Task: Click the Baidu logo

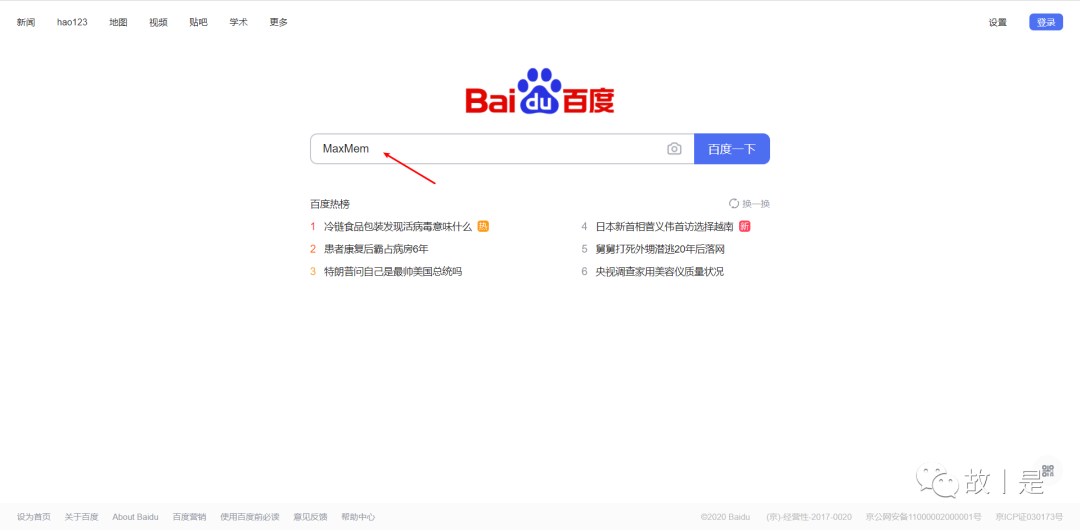Action: pyautogui.click(x=539, y=91)
